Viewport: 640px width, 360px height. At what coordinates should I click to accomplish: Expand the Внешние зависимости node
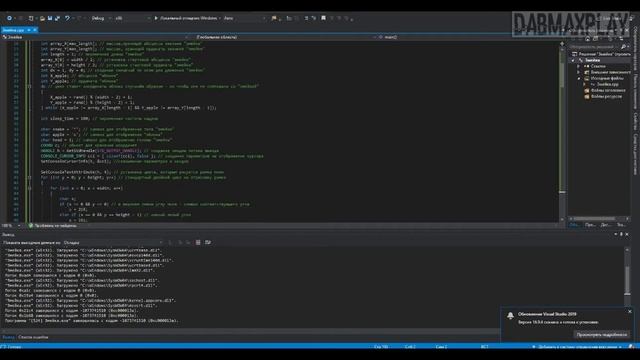(579, 72)
